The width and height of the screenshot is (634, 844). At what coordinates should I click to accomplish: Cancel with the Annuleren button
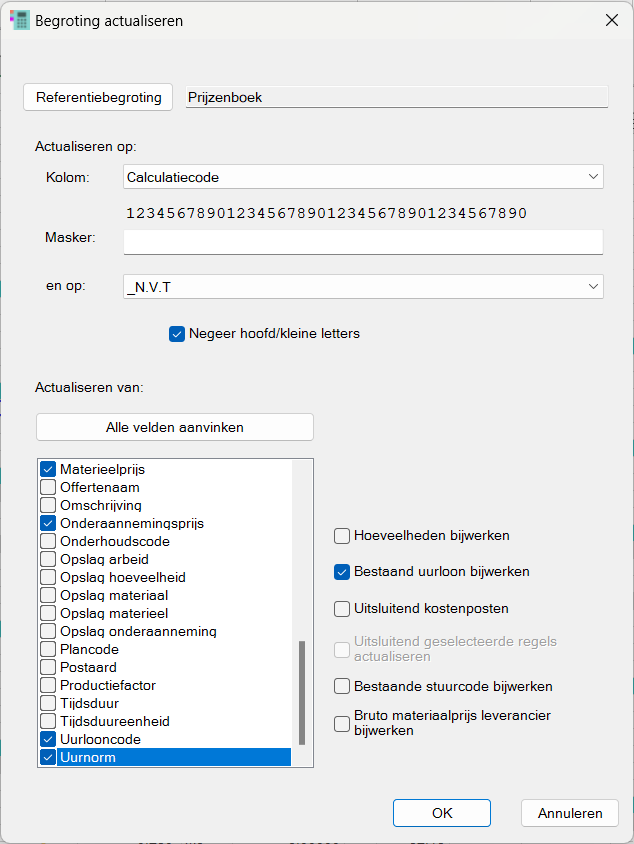coord(570,813)
